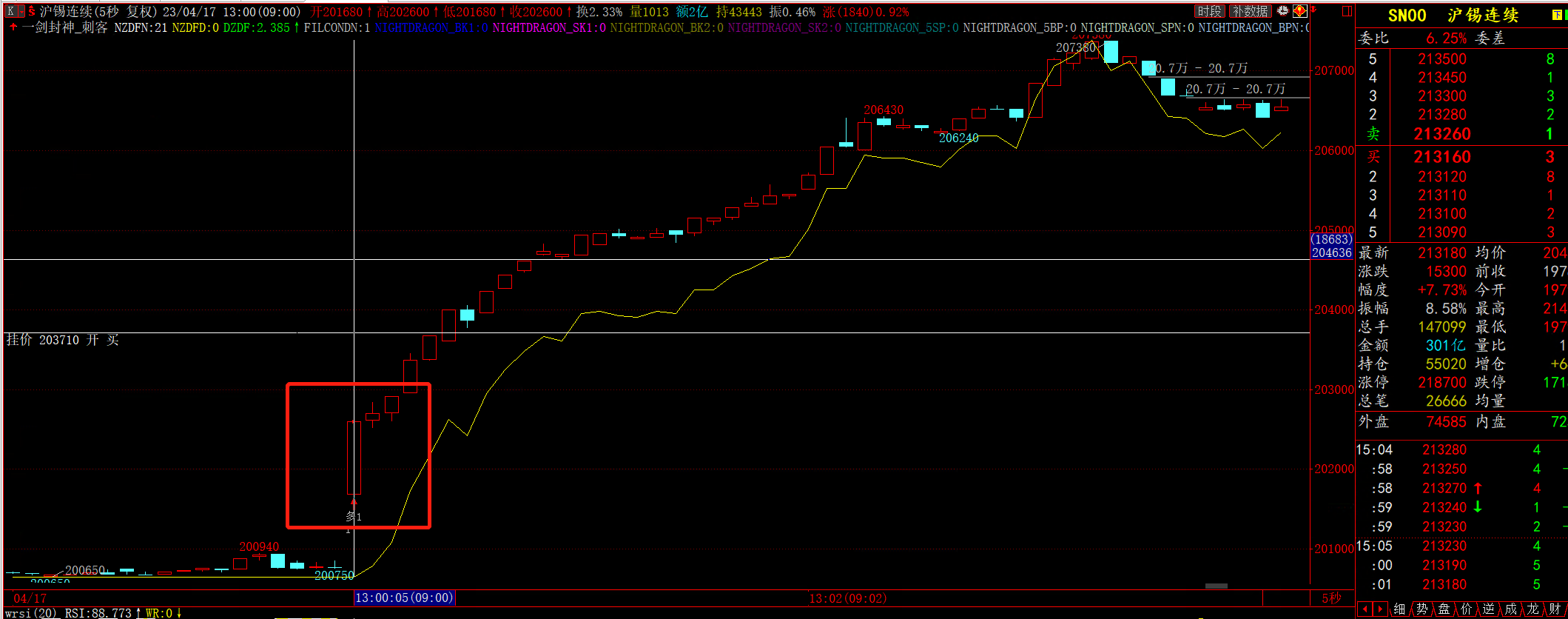The image size is (1568, 619).
Task: Switch to the 细 tab
Action: click(1399, 609)
